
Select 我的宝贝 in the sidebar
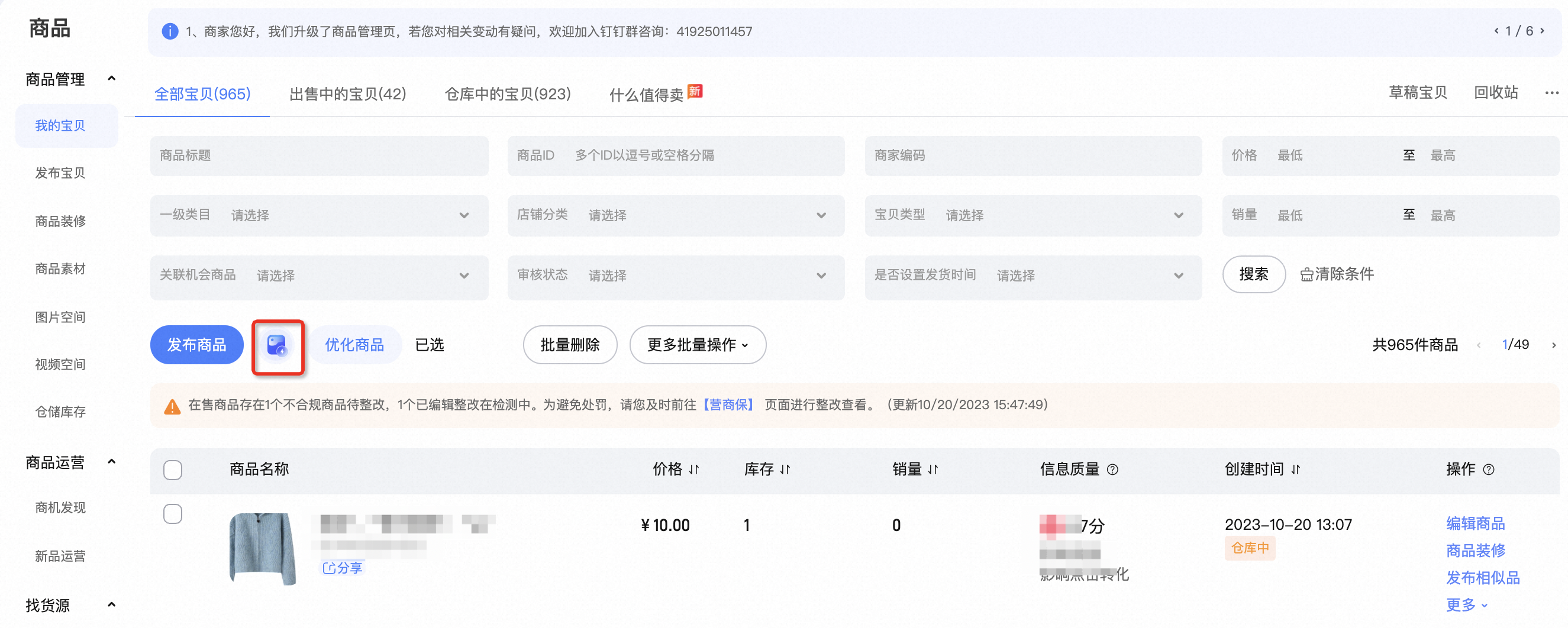pyautogui.click(x=66, y=126)
